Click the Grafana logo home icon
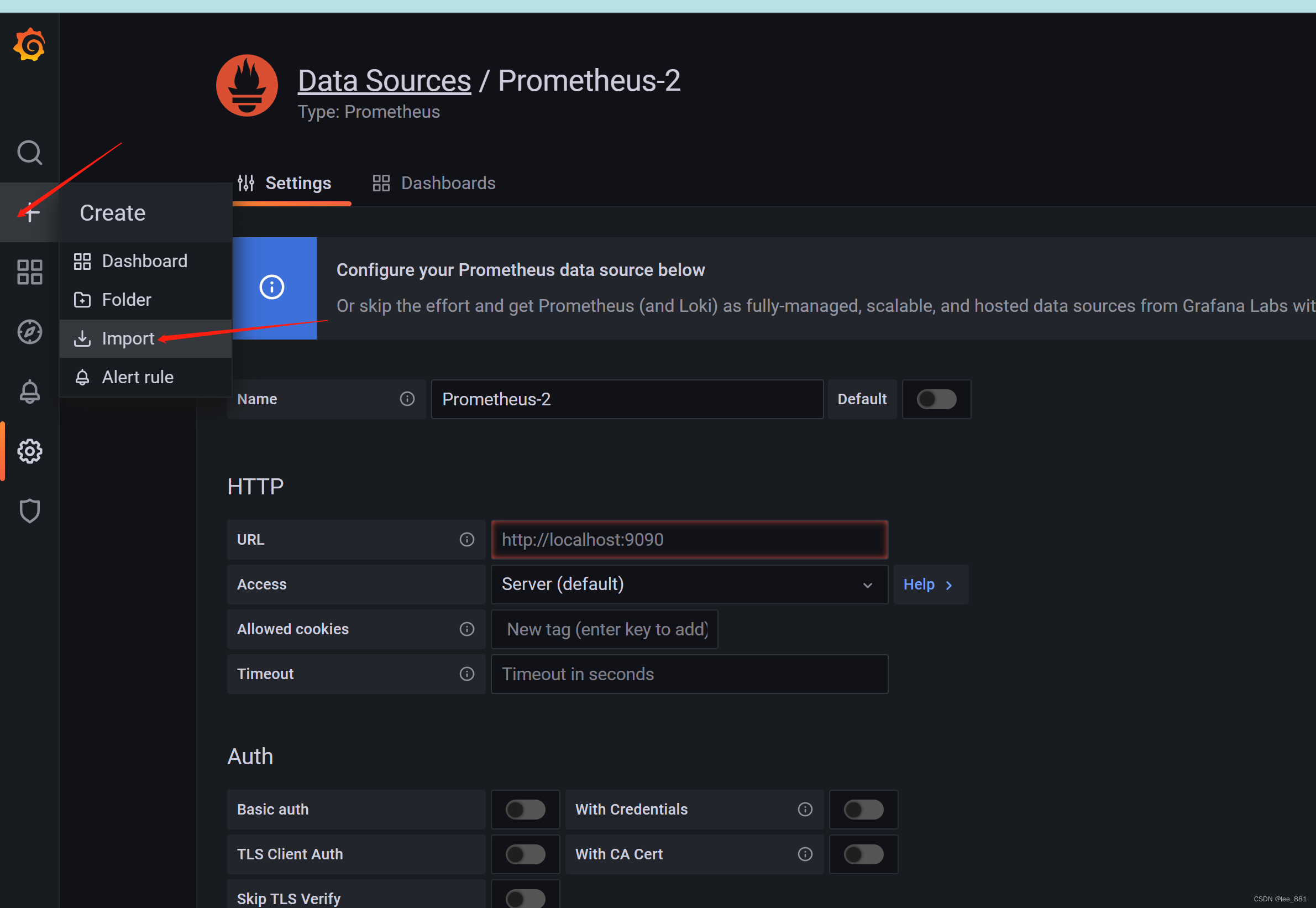The width and height of the screenshot is (1316, 908). [x=29, y=44]
